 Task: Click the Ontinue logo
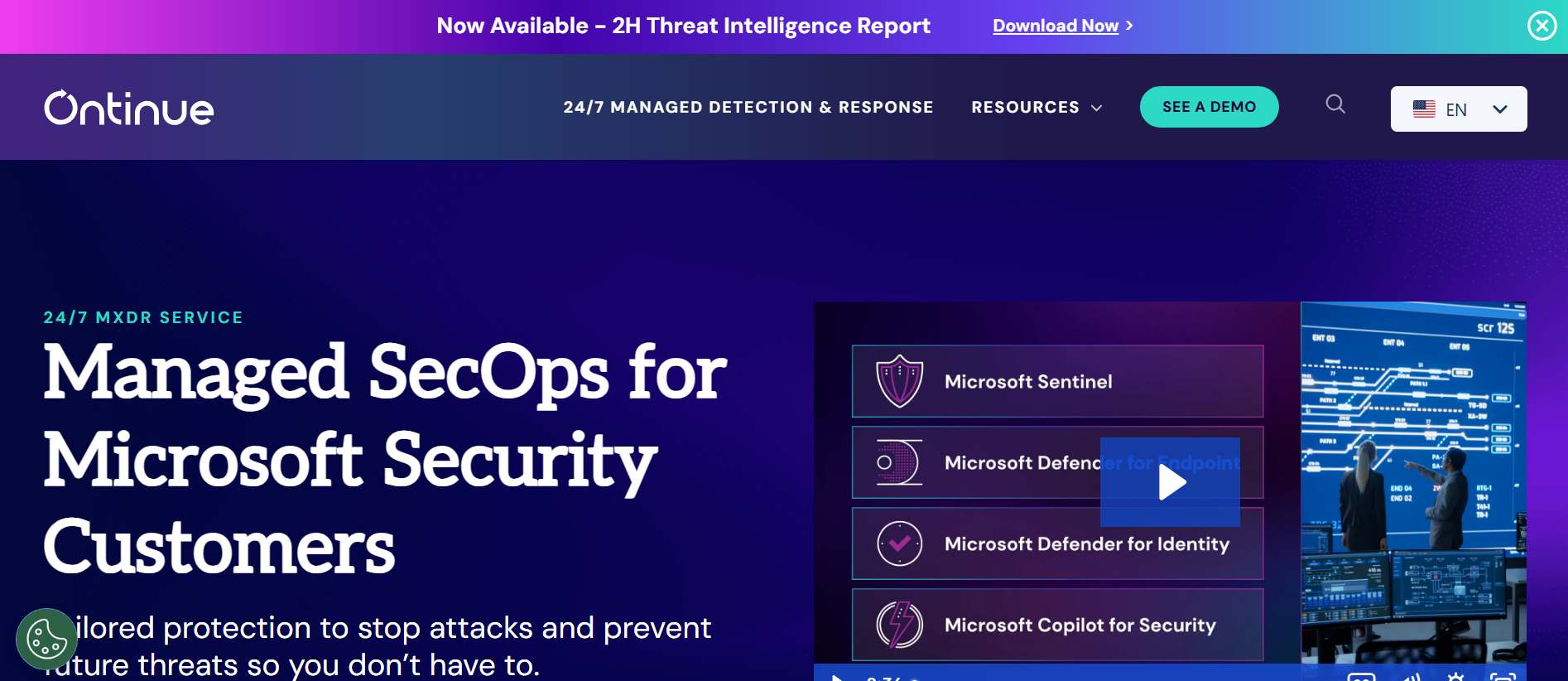(129, 108)
